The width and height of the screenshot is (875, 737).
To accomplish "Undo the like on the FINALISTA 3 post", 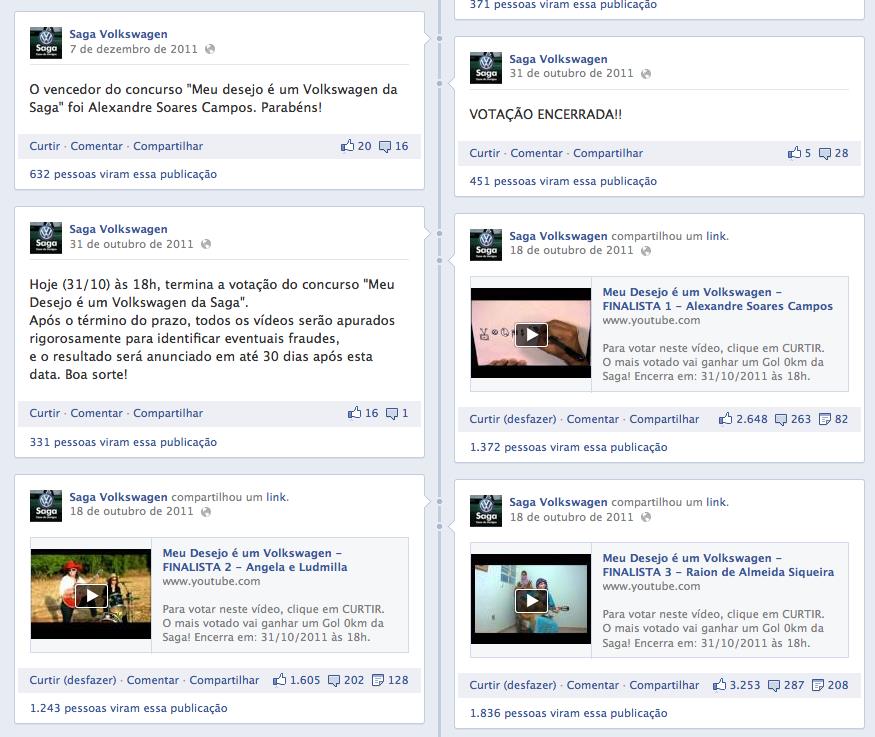I will tap(513, 685).
